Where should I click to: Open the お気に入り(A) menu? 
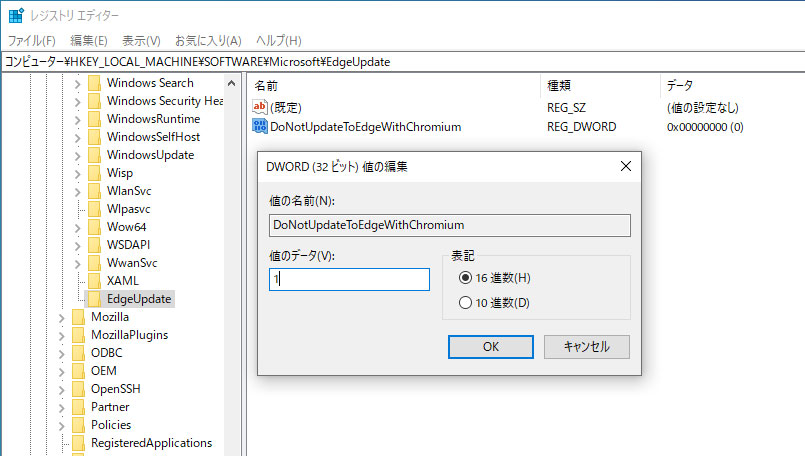click(x=208, y=41)
